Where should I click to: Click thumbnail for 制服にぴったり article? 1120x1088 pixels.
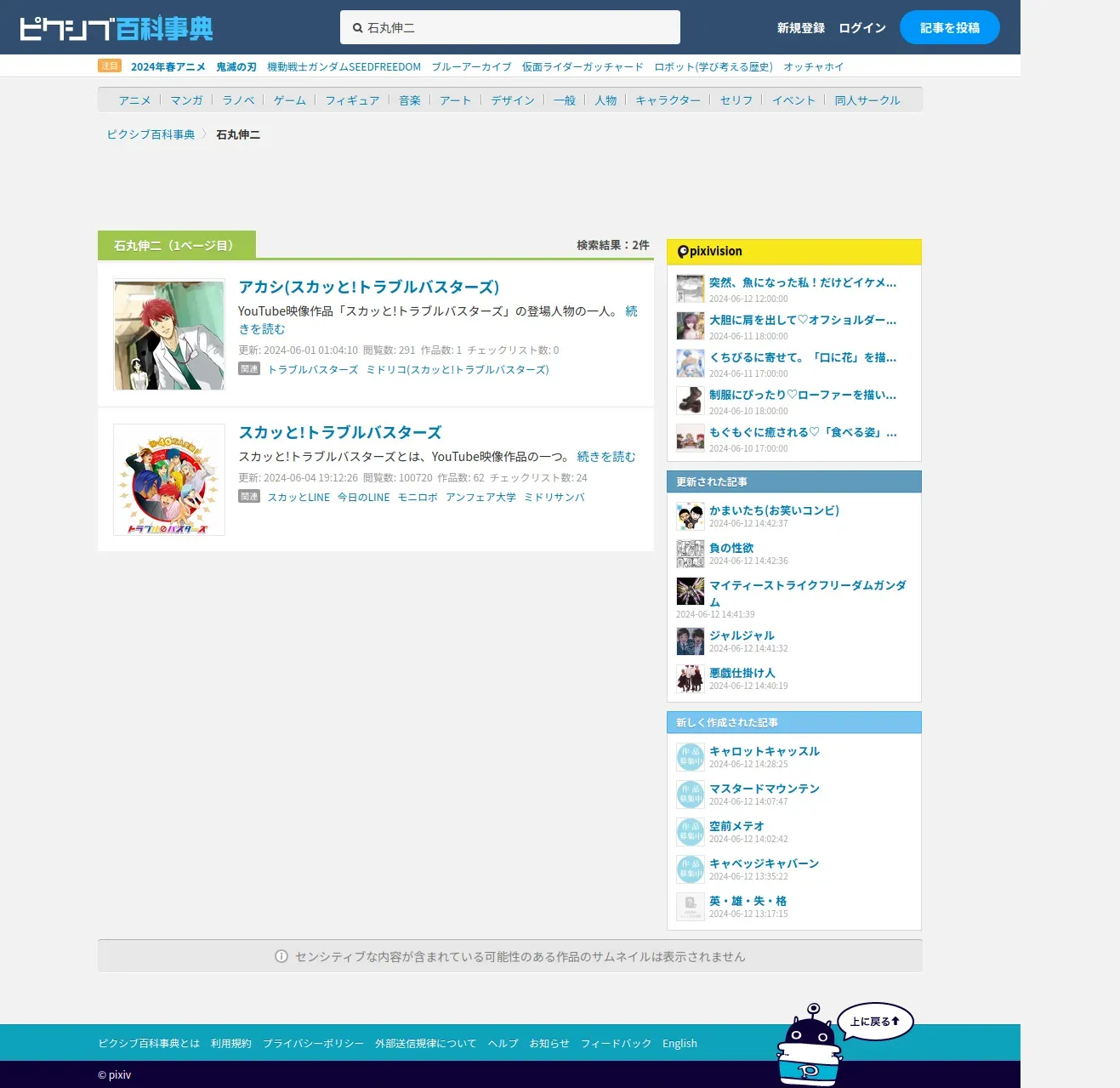point(690,401)
